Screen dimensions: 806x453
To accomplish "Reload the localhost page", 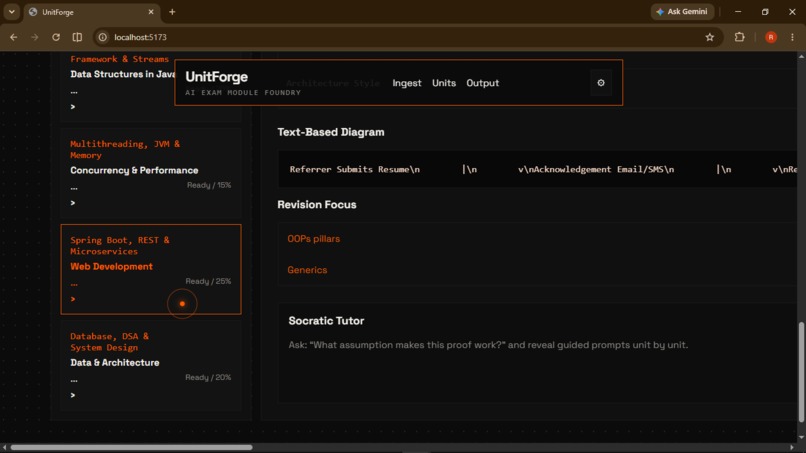I will pyautogui.click(x=56, y=37).
